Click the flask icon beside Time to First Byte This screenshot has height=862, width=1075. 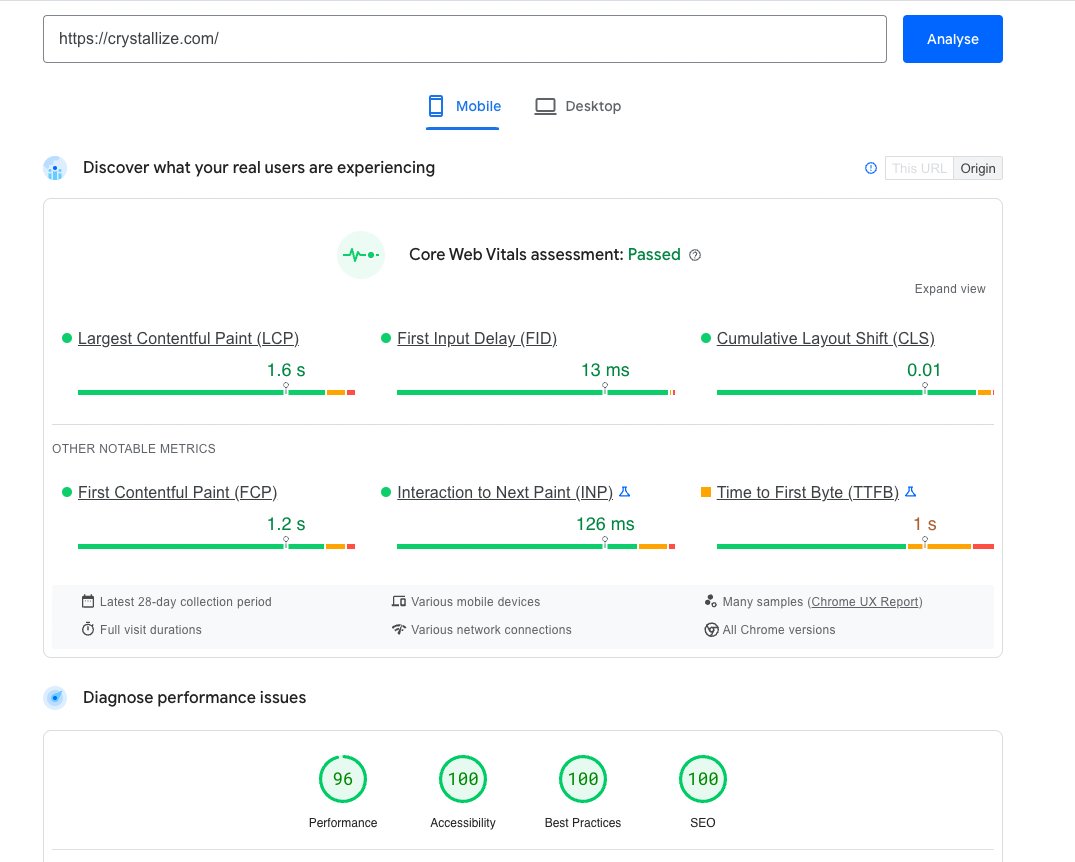point(910,491)
